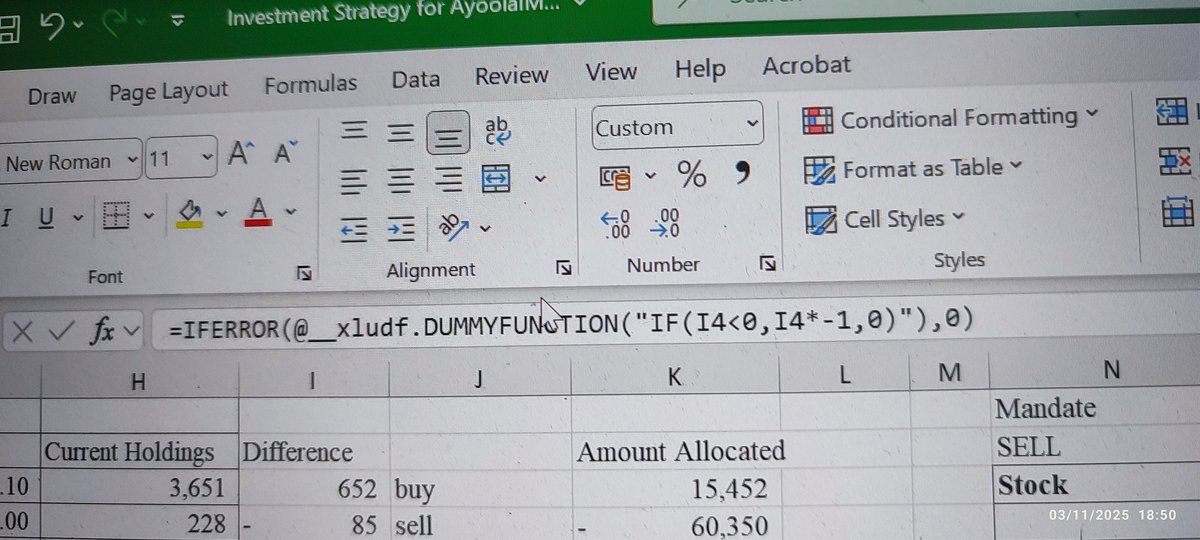Open Format as Table gallery
This screenshot has height=540, width=1200.
click(914, 169)
